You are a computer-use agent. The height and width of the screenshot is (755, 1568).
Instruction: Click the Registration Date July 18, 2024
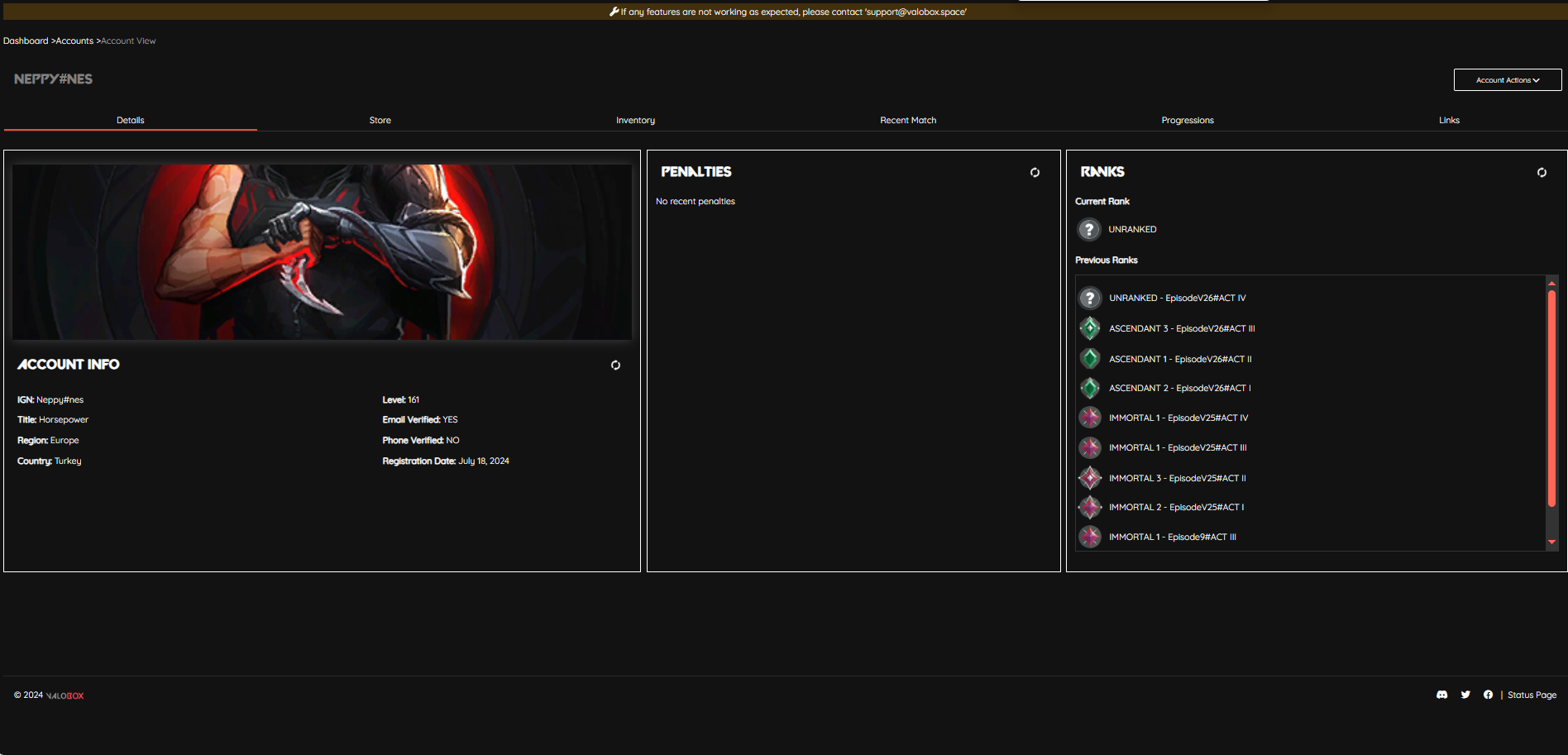click(x=484, y=461)
